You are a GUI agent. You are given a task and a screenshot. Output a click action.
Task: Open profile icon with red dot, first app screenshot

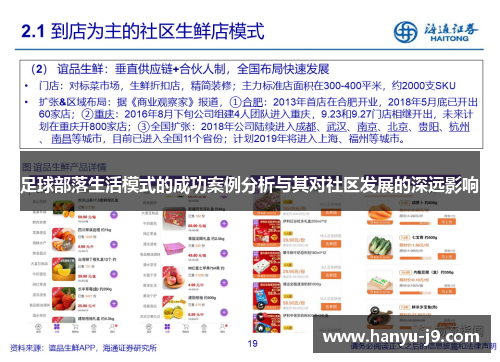point(112,328)
